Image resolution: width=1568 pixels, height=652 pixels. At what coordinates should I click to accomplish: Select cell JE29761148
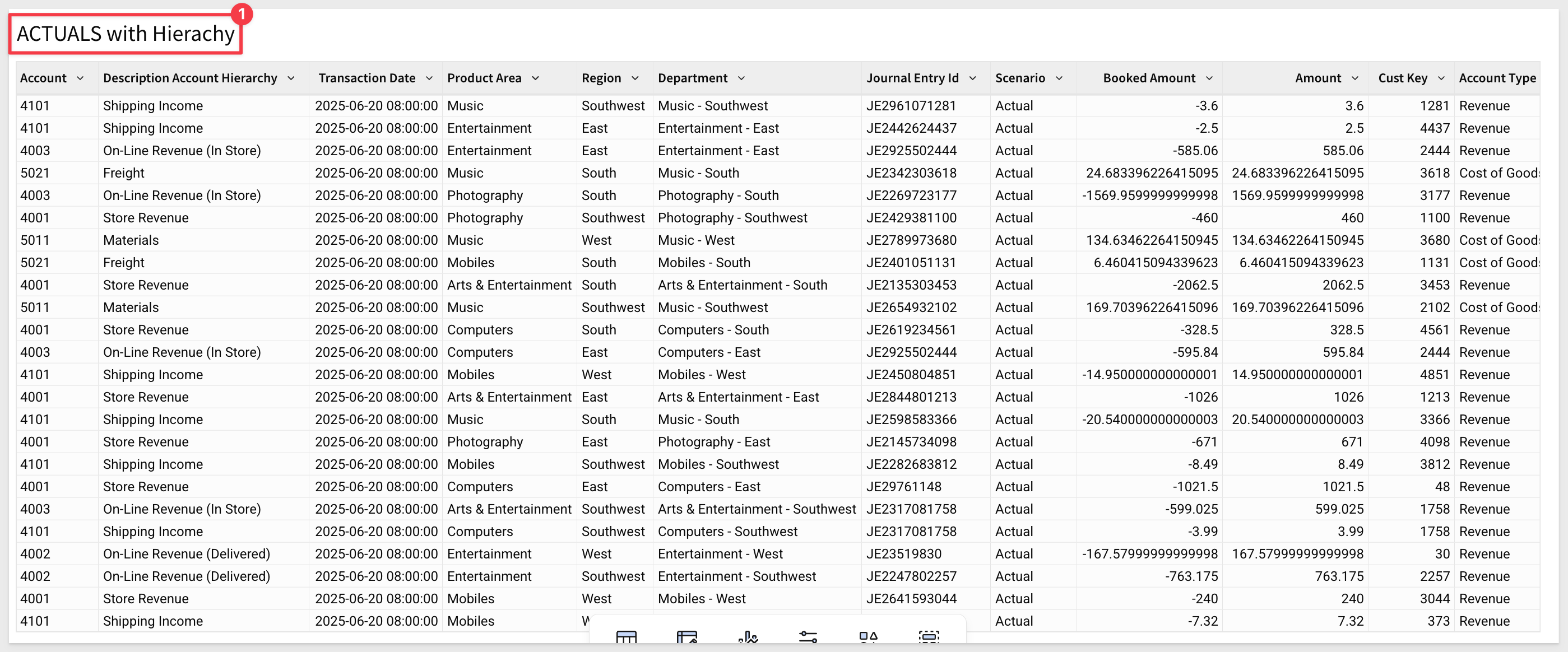(x=904, y=487)
